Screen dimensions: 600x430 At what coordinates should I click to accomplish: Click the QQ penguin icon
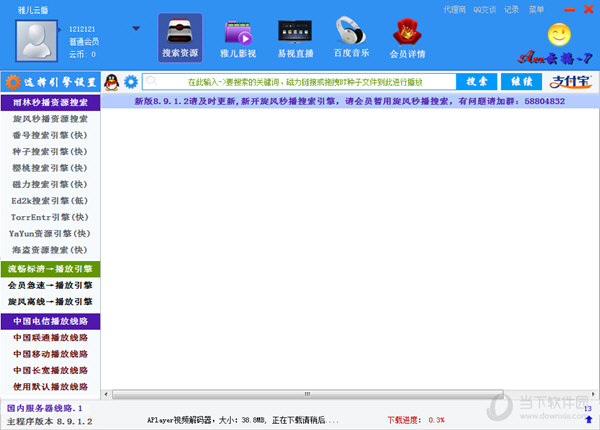112,82
